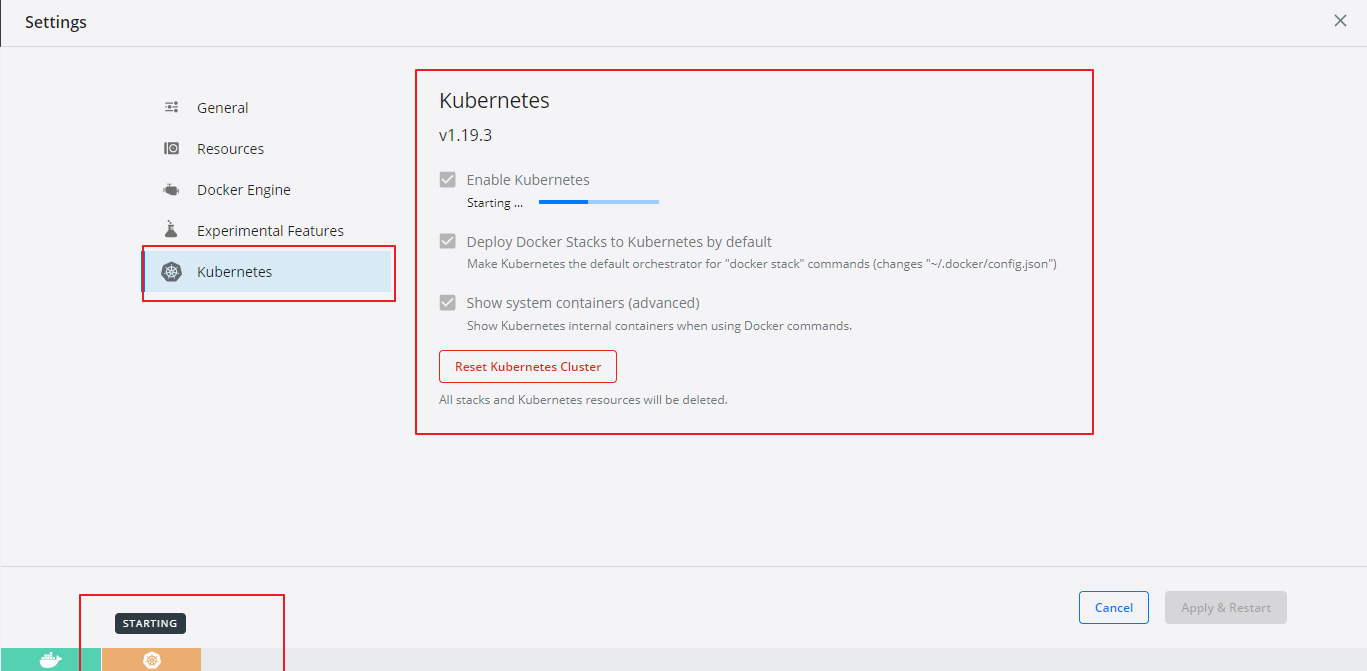The width and height of the screenshot is (1367, 671).
Task: Click 'Show Kubernetes internal containers' description text
Action: (659, 326)
